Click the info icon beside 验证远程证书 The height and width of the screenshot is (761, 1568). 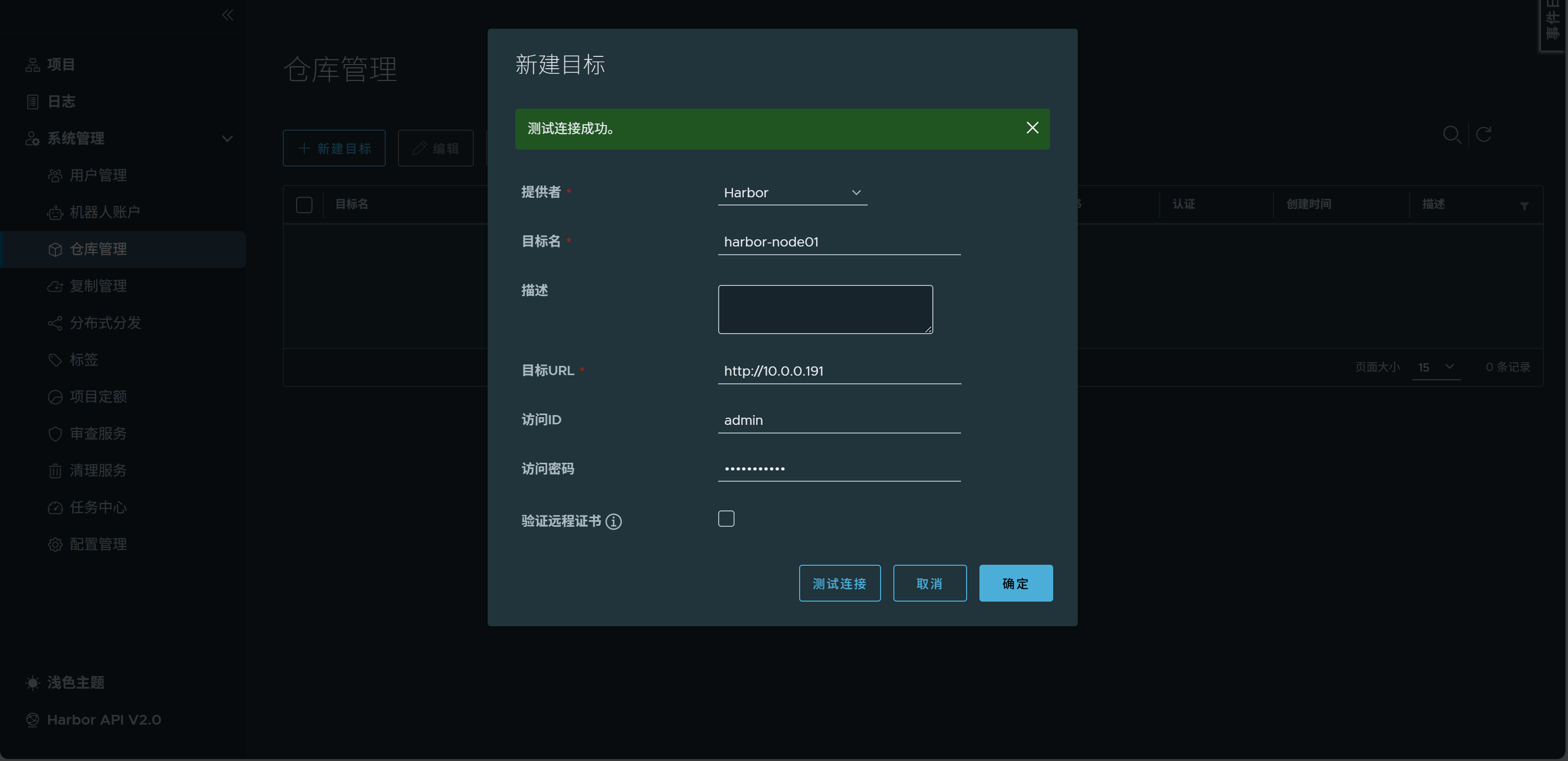(x=614, y=522)
